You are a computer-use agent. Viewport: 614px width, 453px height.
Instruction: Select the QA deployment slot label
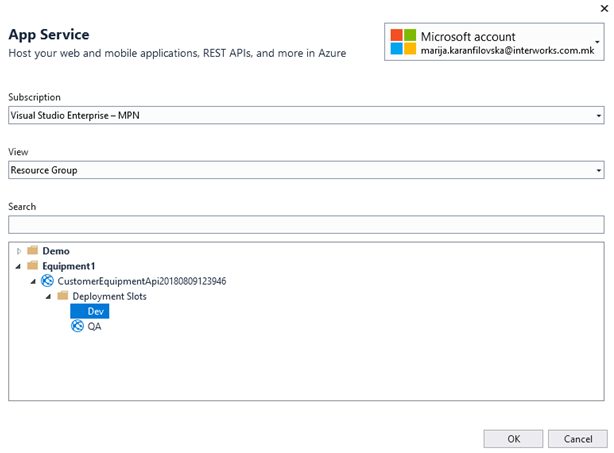point(94,326)
